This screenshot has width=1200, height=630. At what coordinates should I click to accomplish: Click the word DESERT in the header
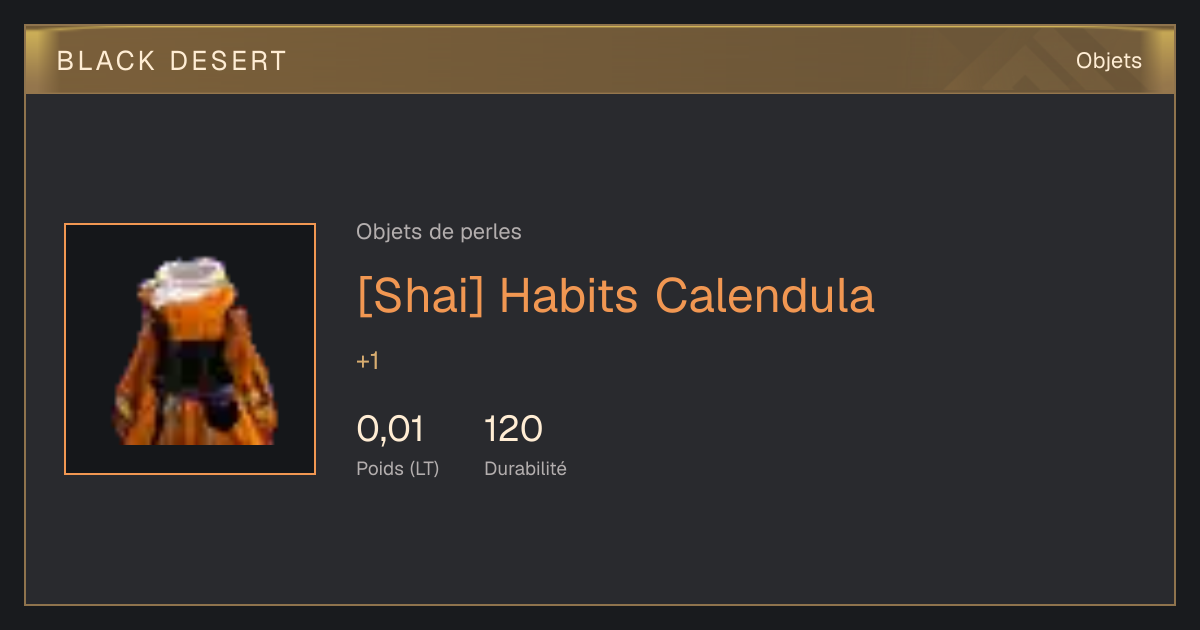pyautogui.click(x=228, y=61)
